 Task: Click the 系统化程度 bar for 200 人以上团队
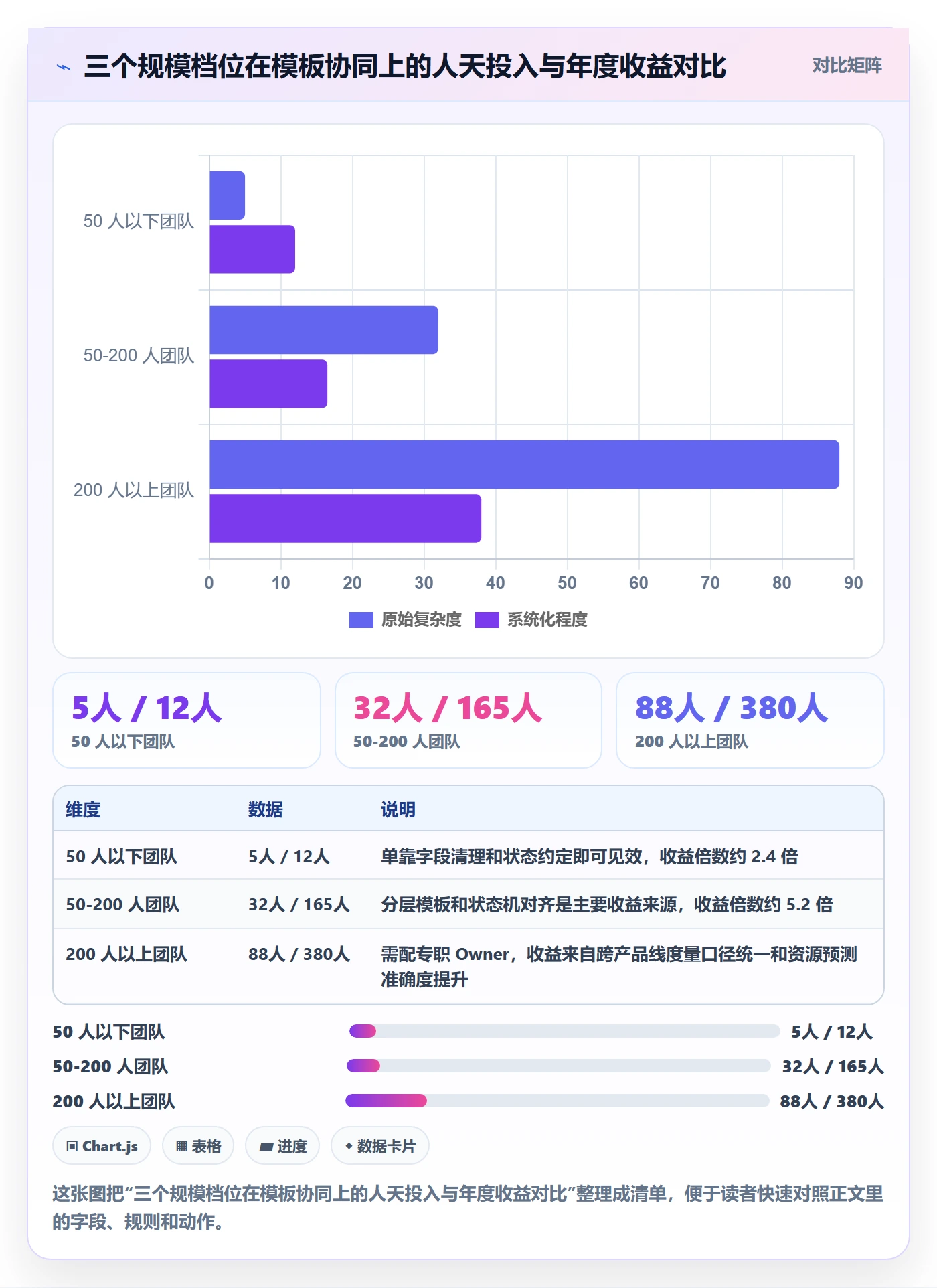pyautogui.click(x=345, y=518)
